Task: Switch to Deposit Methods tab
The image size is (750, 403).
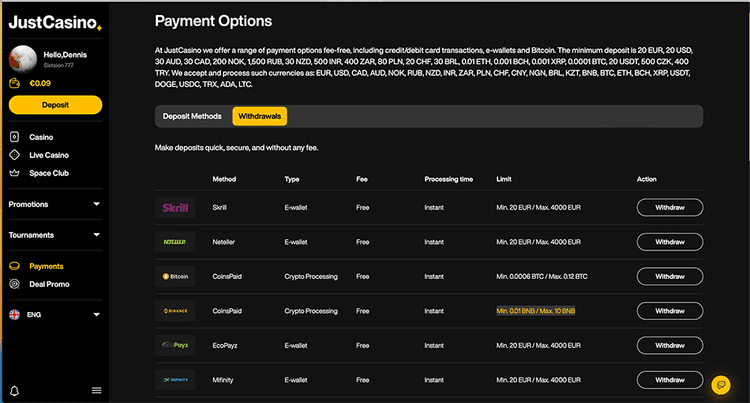Action: pos(192,116)
